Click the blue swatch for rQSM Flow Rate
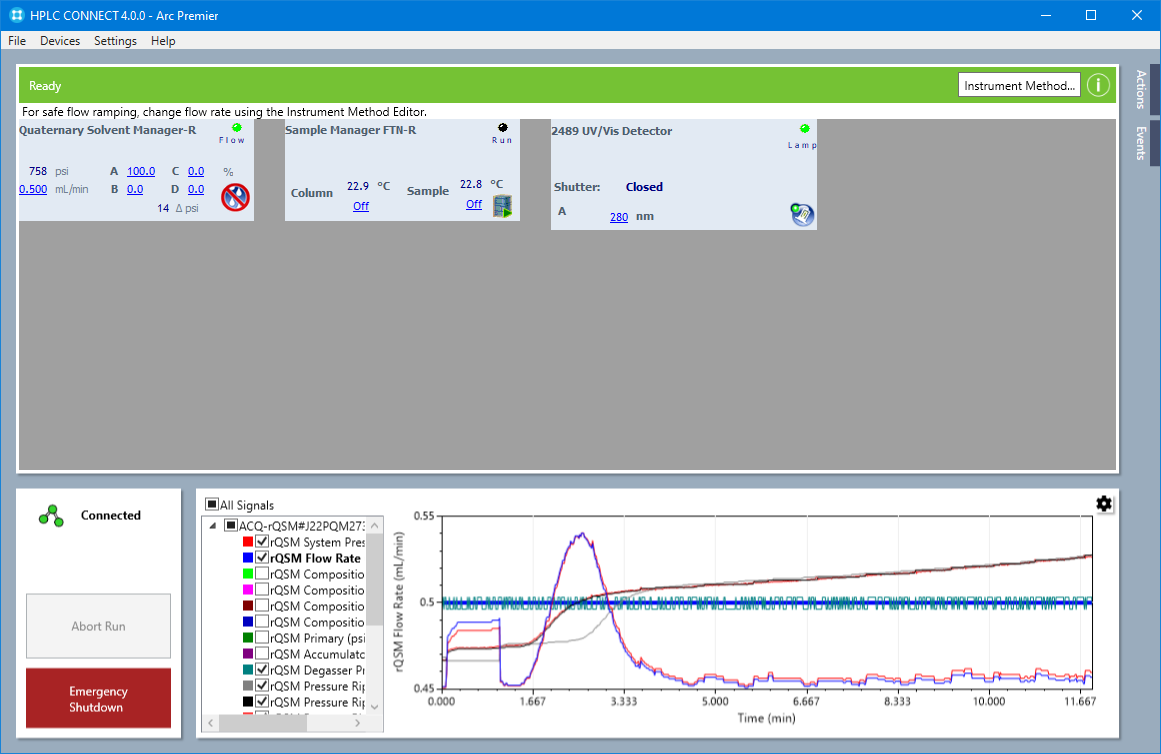1161x754 pixels. pyautogui.click(x=248, y=558)
